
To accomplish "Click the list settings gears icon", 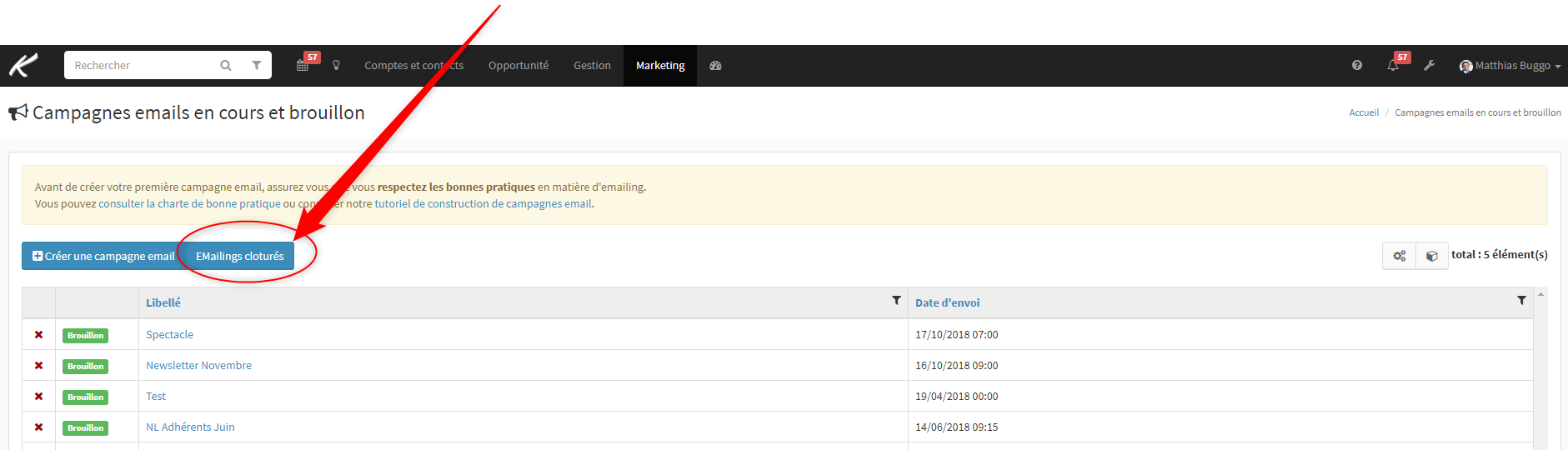I will click(1400, 256).
